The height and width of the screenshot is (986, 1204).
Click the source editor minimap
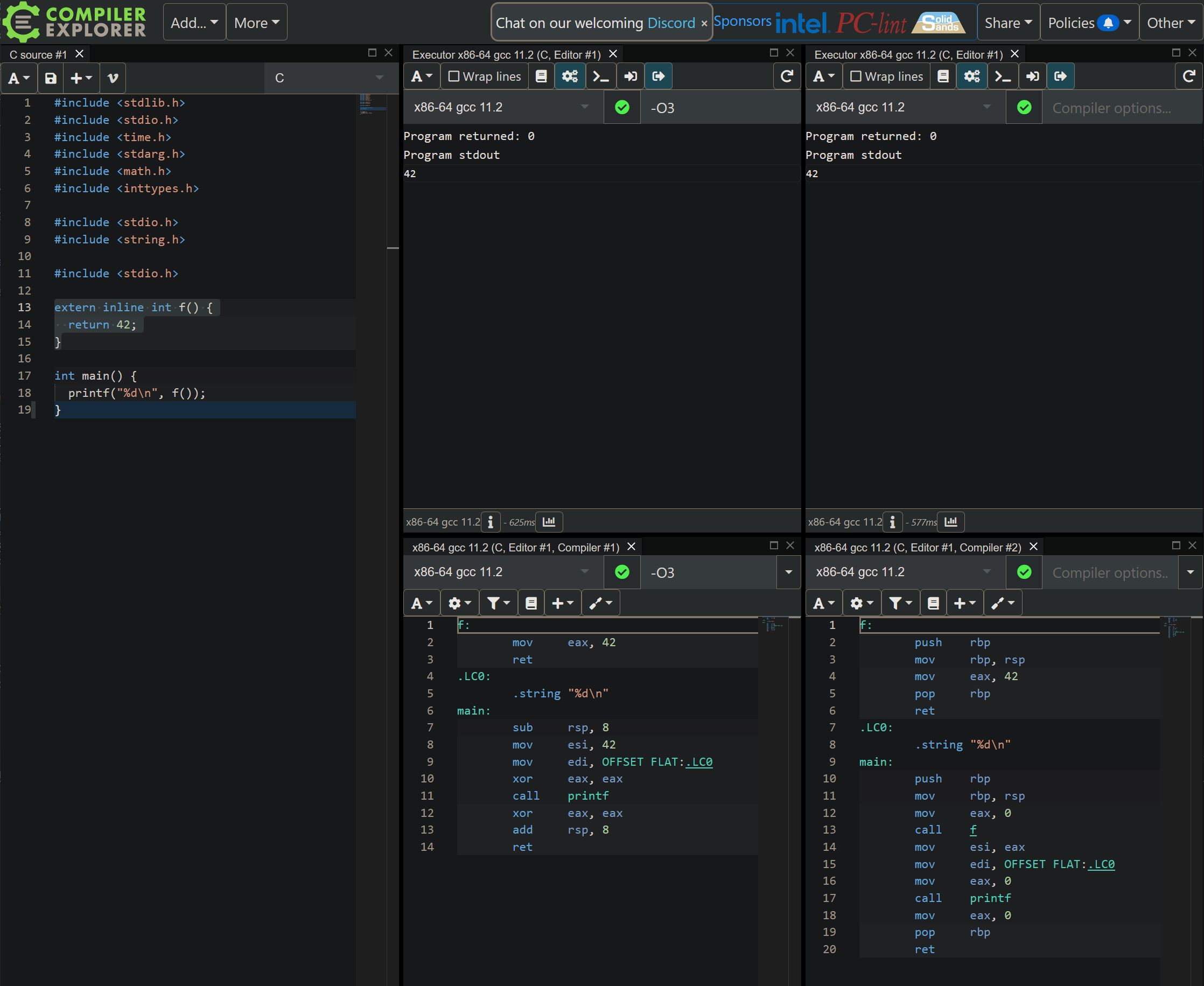(372, 105)
